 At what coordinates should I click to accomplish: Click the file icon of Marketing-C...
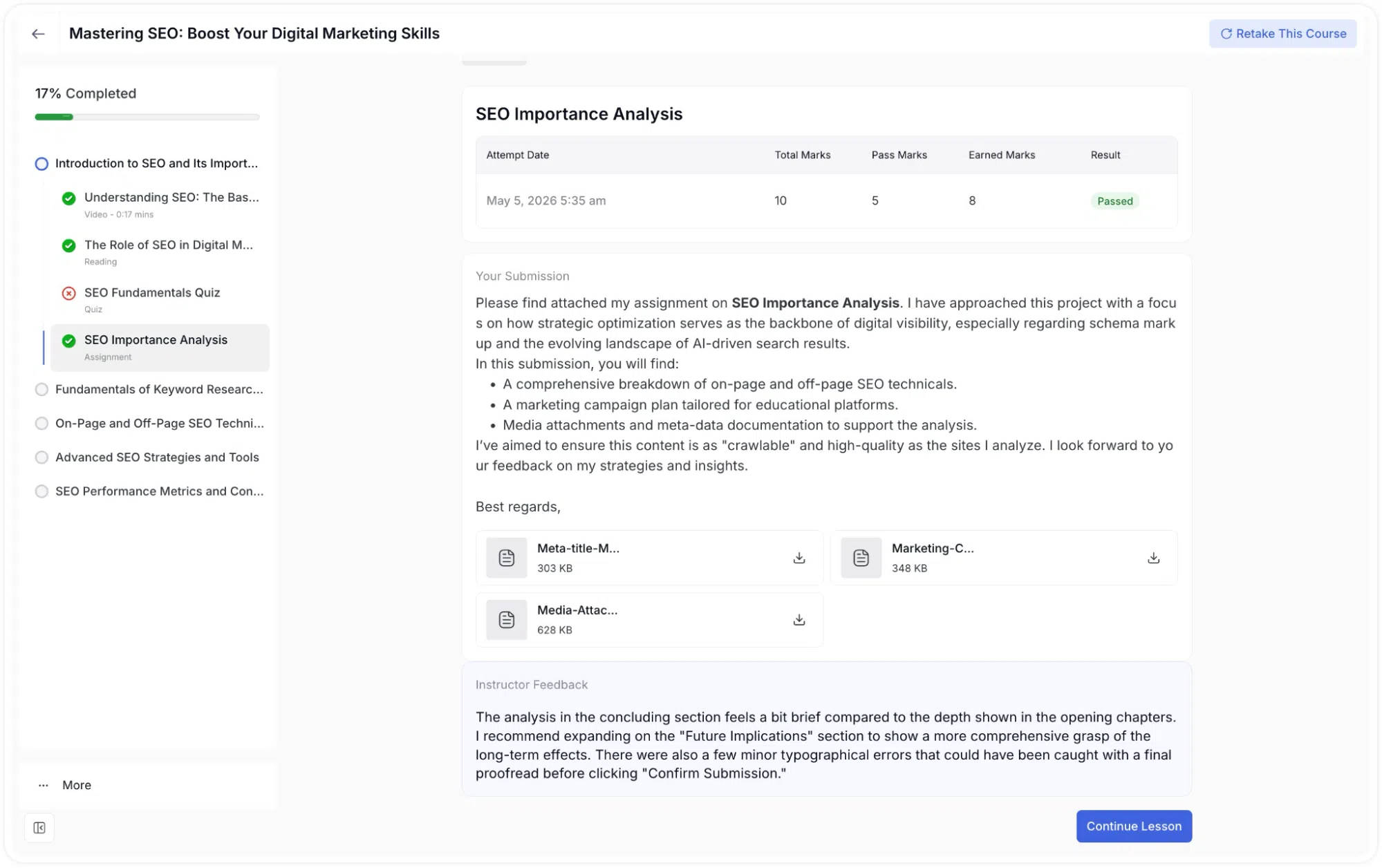coord(861,558)
